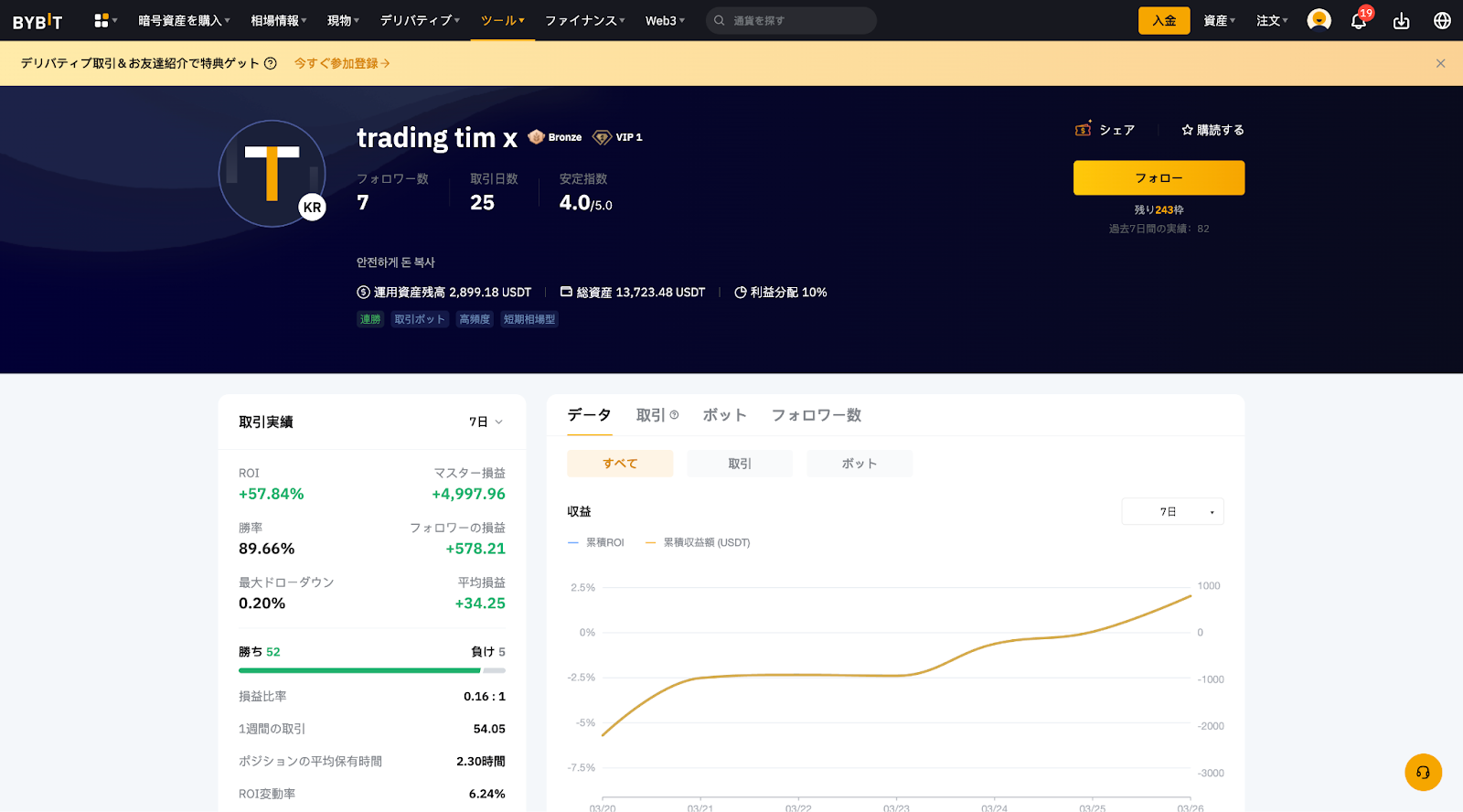Switch to 取引 main tab

(x=650, y=415)
